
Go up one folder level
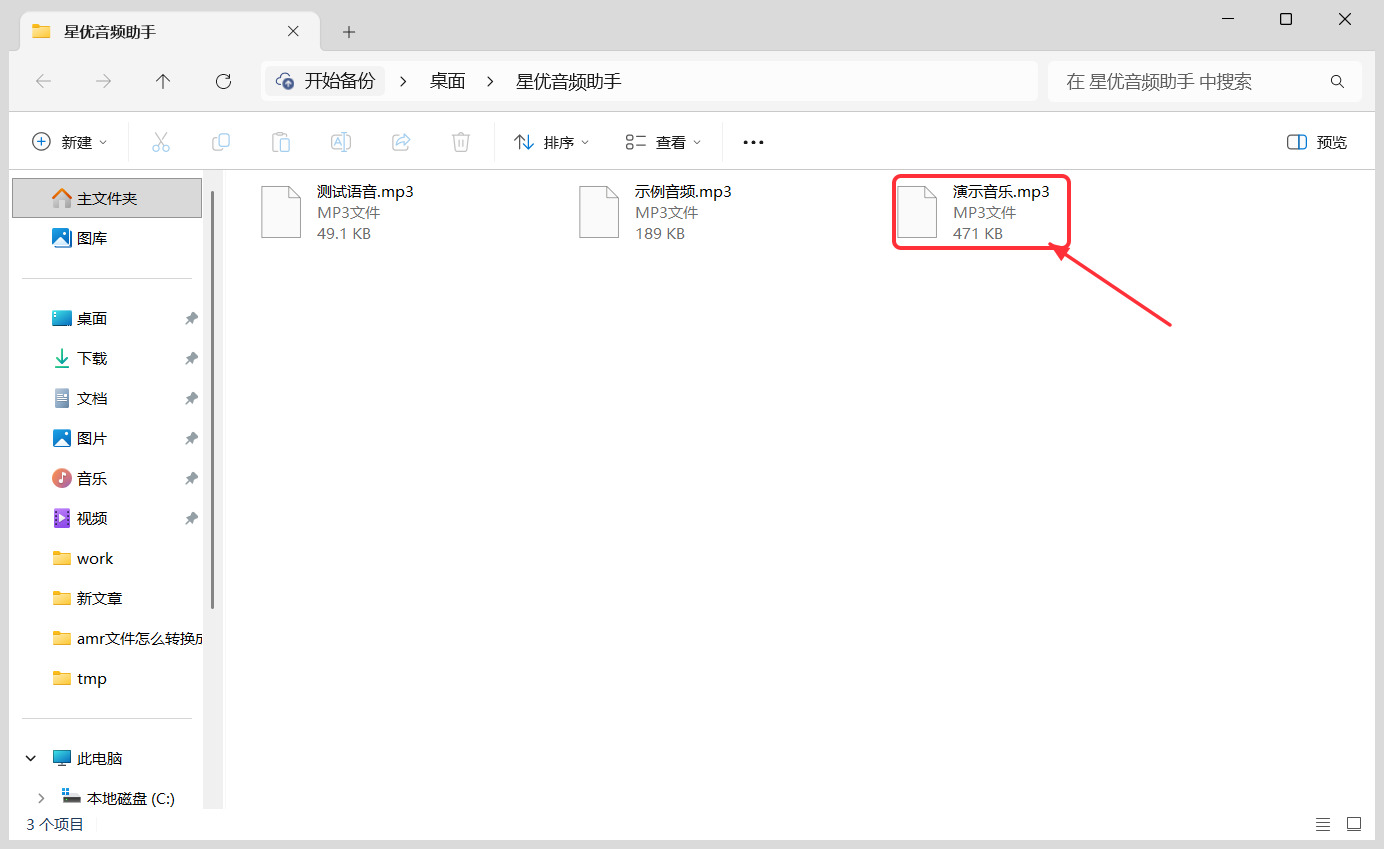point(163,81)
